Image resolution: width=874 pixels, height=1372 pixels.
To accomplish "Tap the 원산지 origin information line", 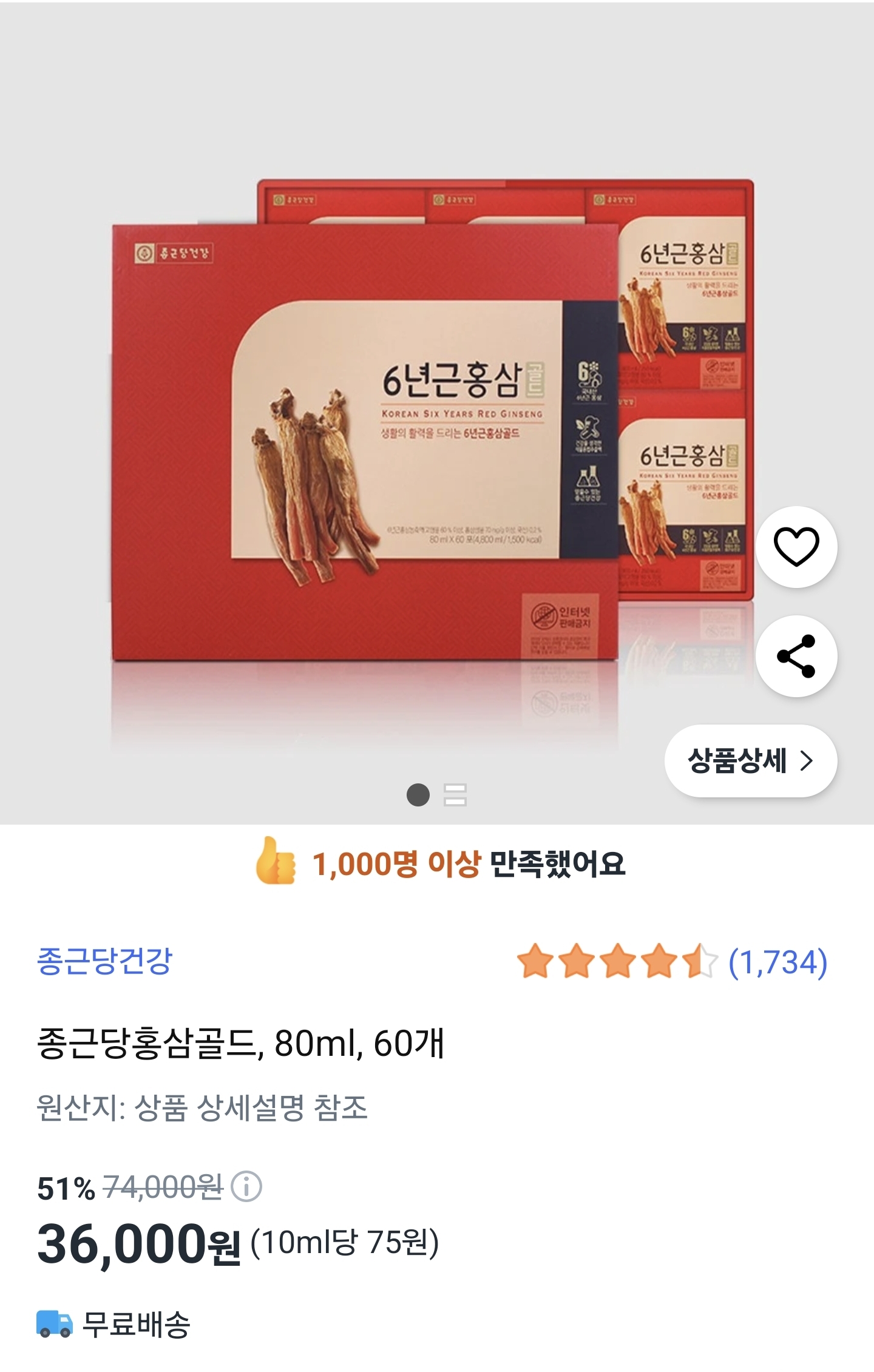I will pos(202,1107).
